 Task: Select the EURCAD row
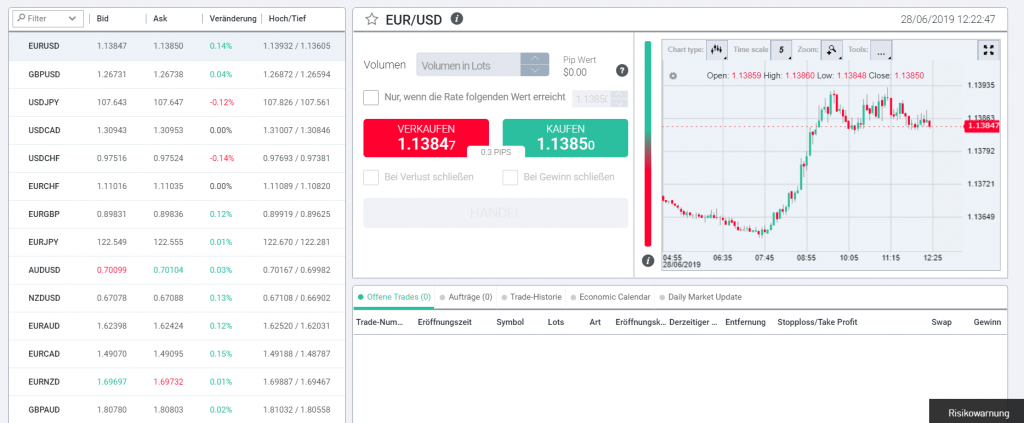pos(177,354)
